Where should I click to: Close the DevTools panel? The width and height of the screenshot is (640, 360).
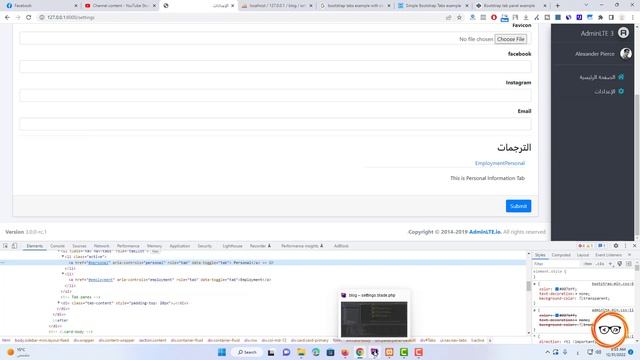tap(634, 246)
